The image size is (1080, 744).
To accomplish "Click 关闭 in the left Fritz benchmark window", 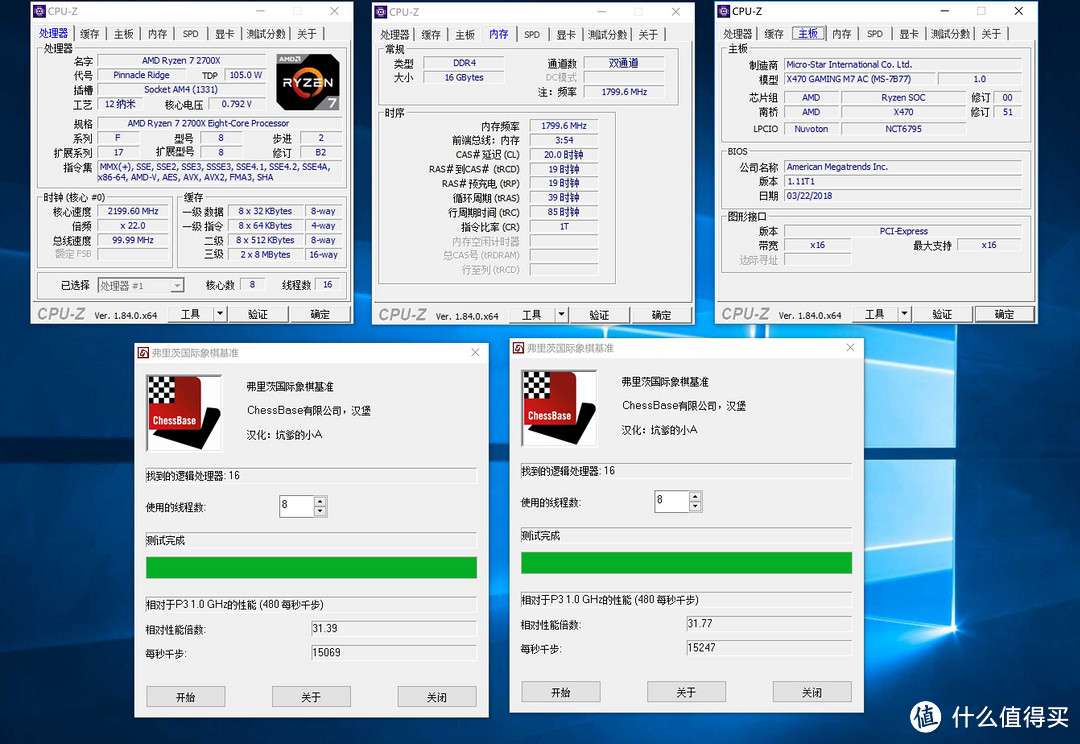I will (x=437, y=696).
